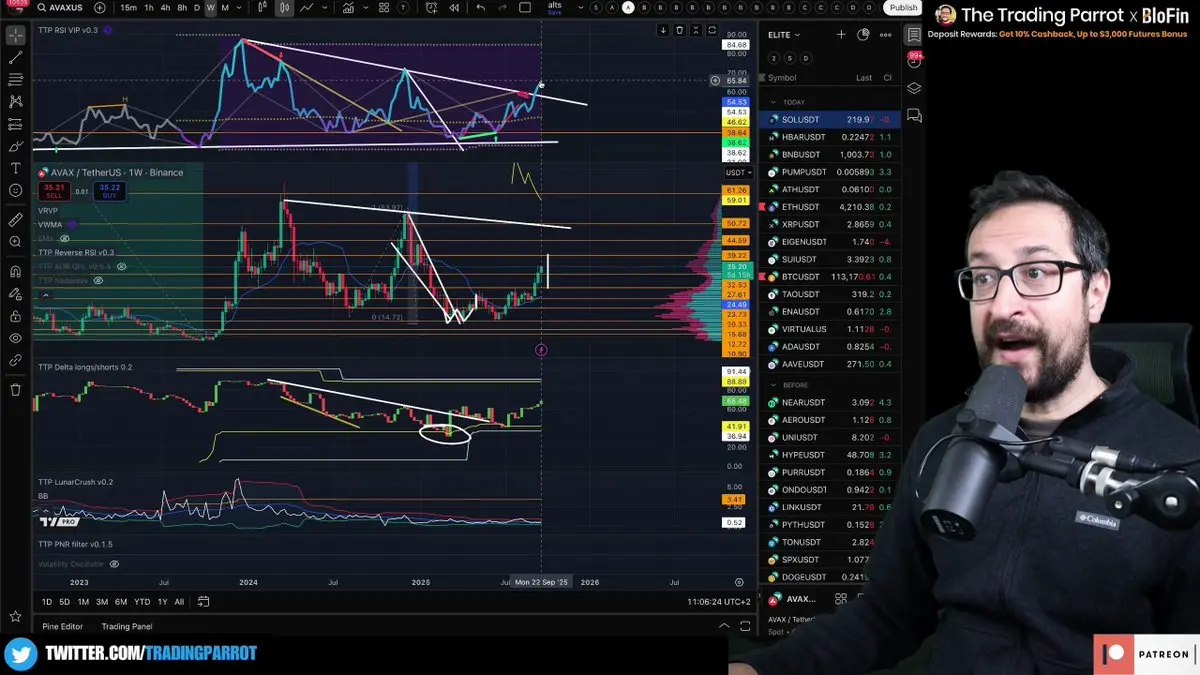The width and height of the screenshot is (1200, 675).
Task: Open the chart patterns tool
Action: click(x=16, y=101)
